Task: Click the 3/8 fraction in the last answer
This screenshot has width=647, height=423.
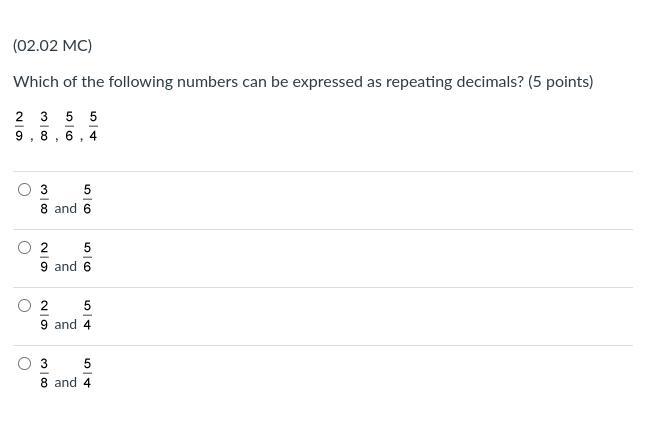Action: [x=44, y=373]
